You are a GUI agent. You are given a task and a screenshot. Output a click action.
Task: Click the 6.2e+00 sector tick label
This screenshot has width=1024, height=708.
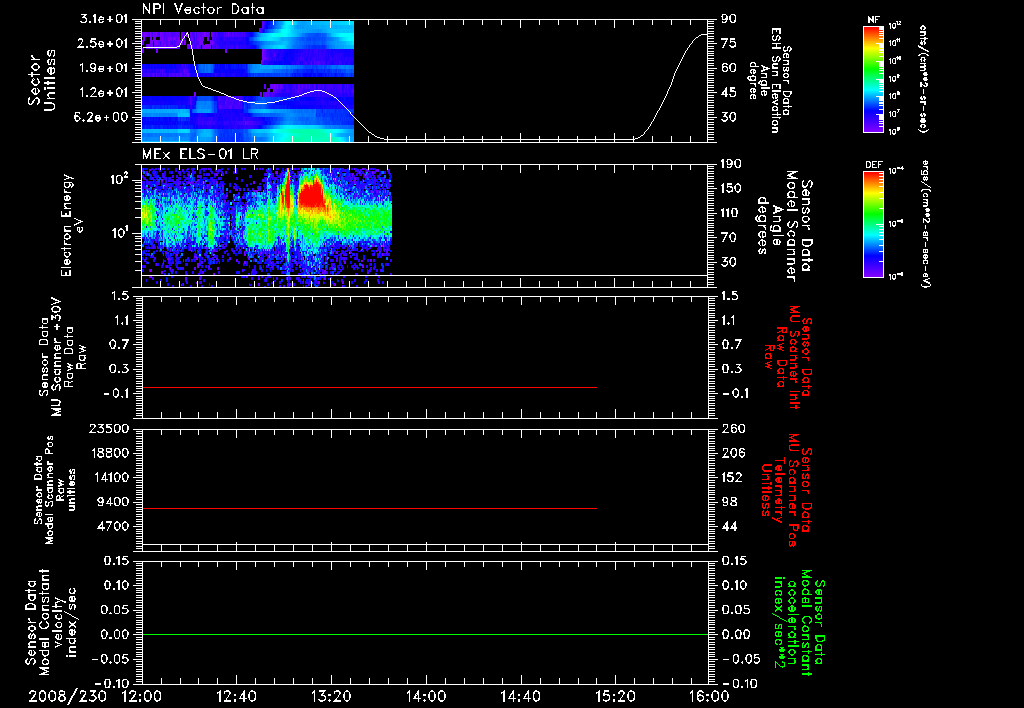pyautogui.click(x=104, y=117)
